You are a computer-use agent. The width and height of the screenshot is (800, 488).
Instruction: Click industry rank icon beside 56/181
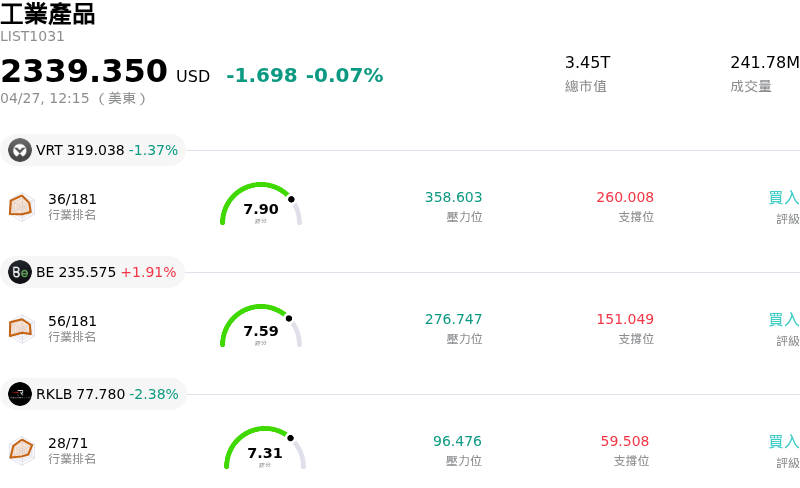(21, 328)
